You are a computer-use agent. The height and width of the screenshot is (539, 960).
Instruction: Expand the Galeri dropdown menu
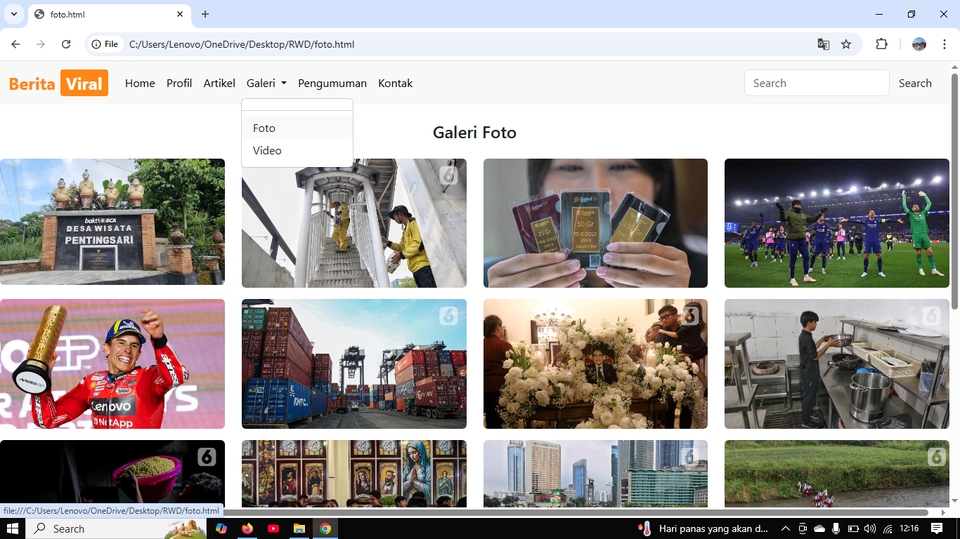click(266, 83)
